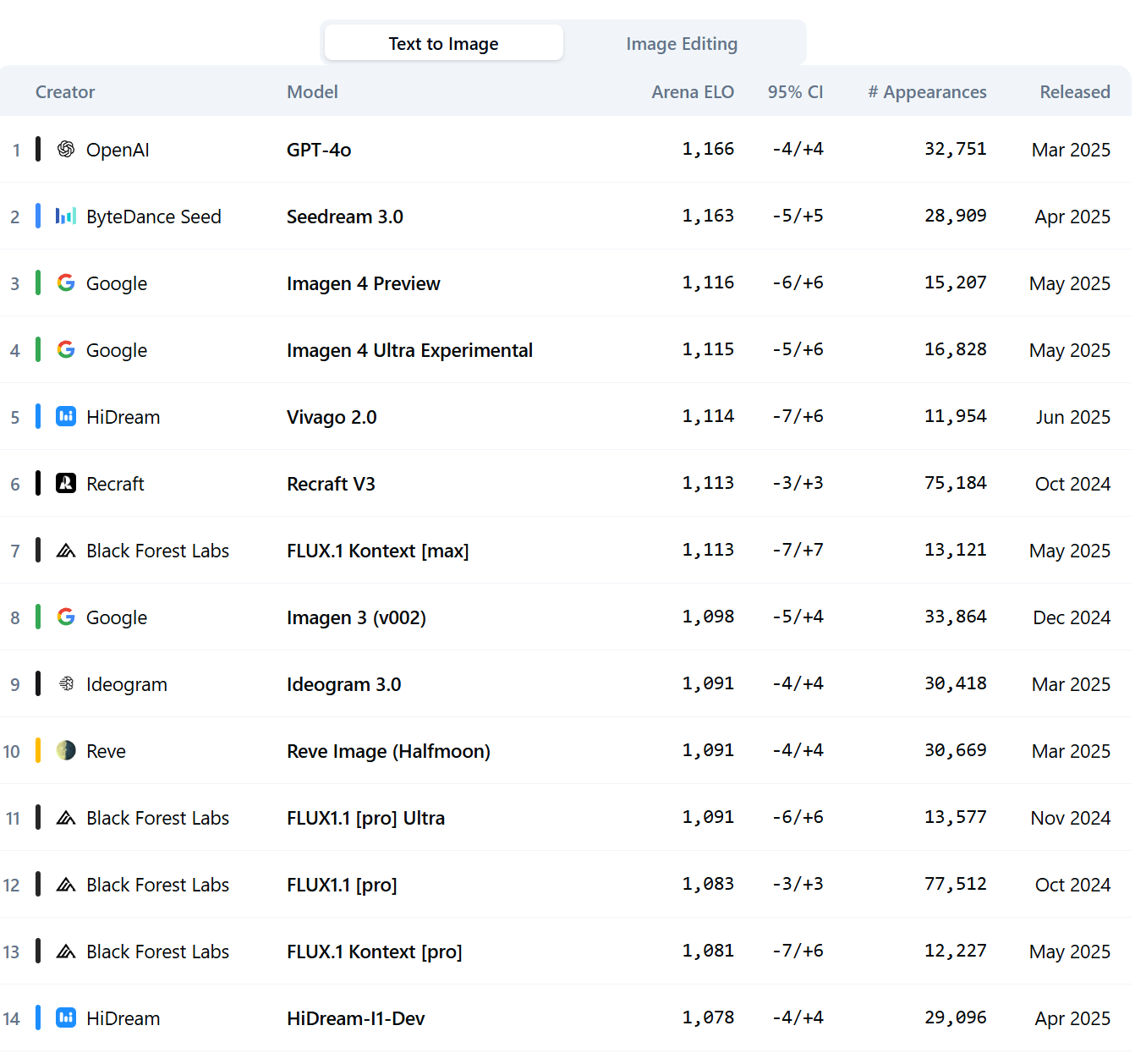Select the Seedream 3.0 model name
The height and width of the screenshot is (1064, 1146).
point(345,217)
